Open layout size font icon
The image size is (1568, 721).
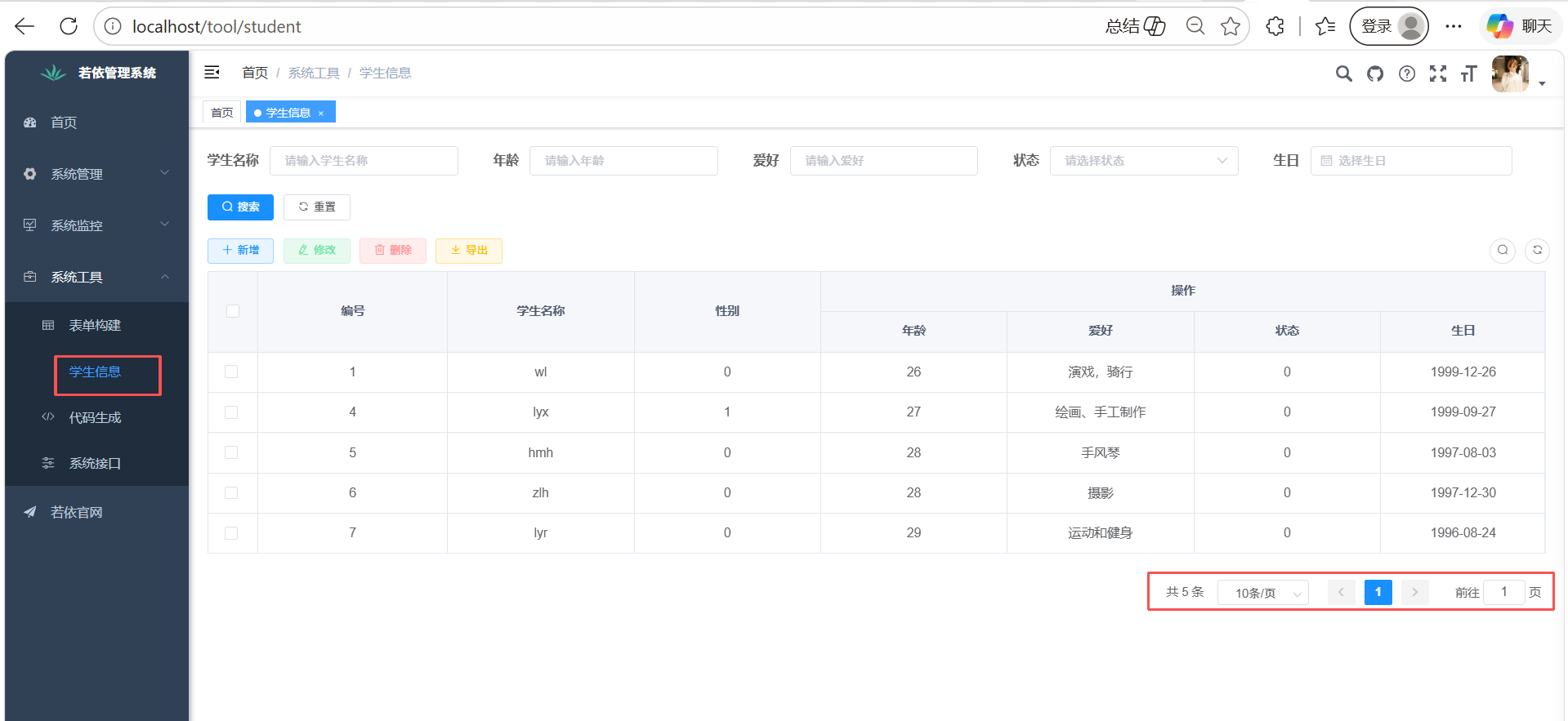click(x=1469, y=73)
